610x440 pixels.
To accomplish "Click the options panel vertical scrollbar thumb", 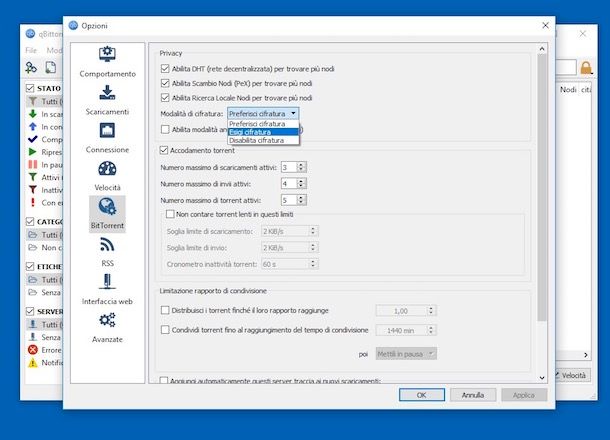I will coord(542,188).
